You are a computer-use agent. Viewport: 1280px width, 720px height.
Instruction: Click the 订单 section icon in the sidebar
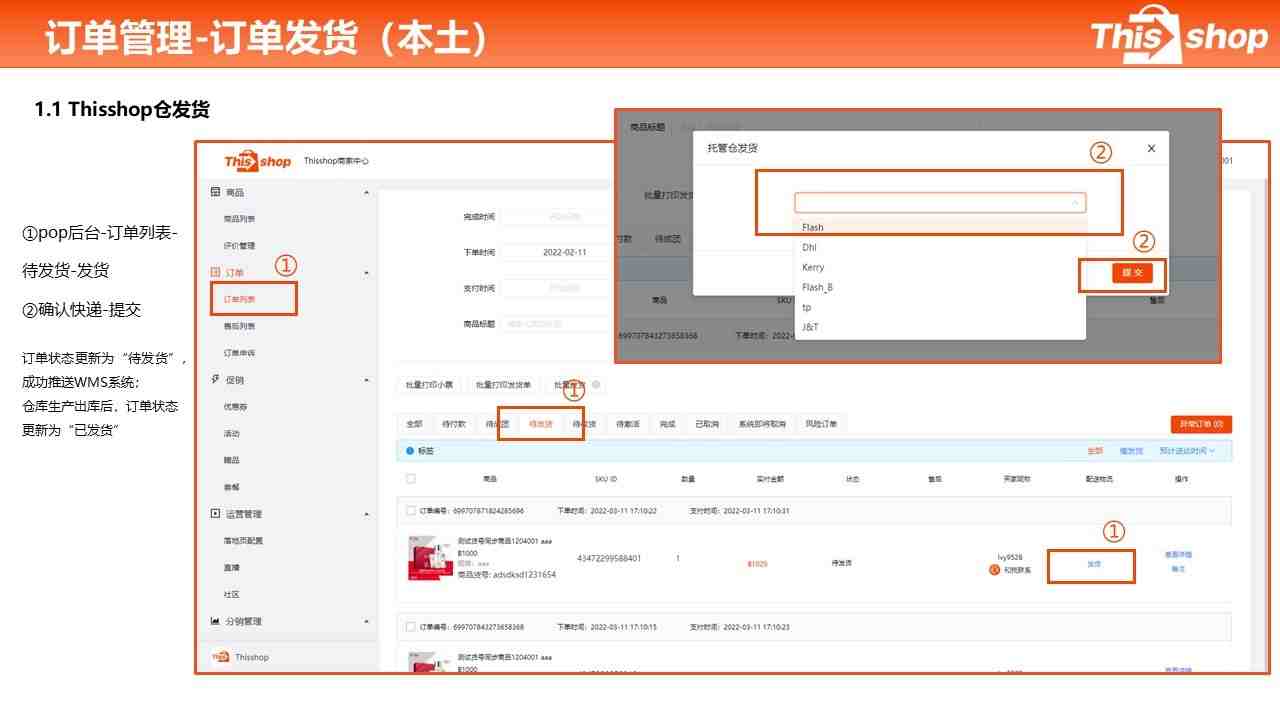[x=215, y=272]
